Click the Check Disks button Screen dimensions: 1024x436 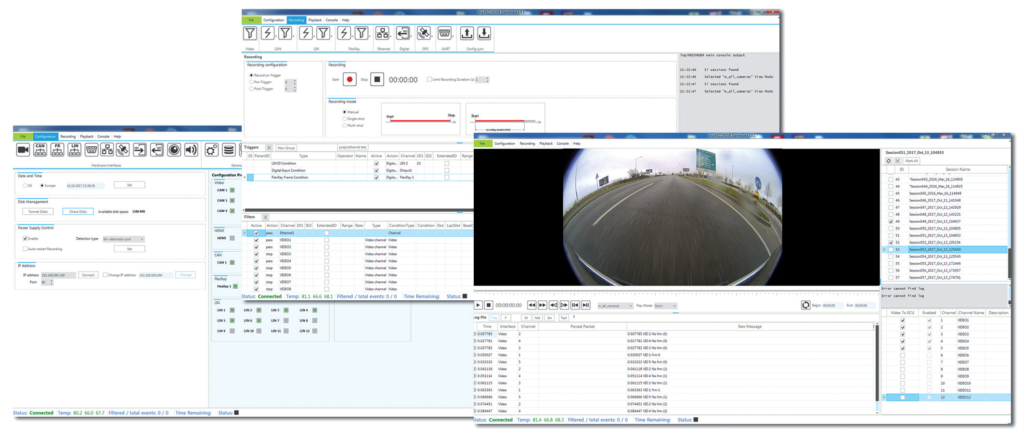[78, 211]
